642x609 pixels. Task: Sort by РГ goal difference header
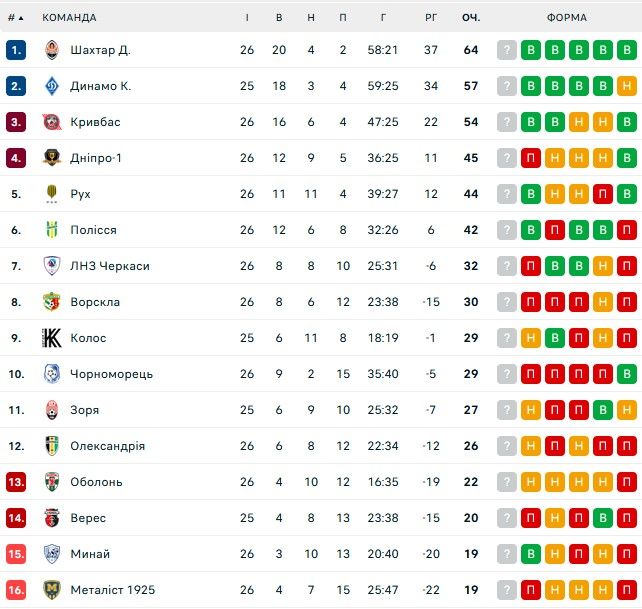pyautogui.click(x=431, y=17)
